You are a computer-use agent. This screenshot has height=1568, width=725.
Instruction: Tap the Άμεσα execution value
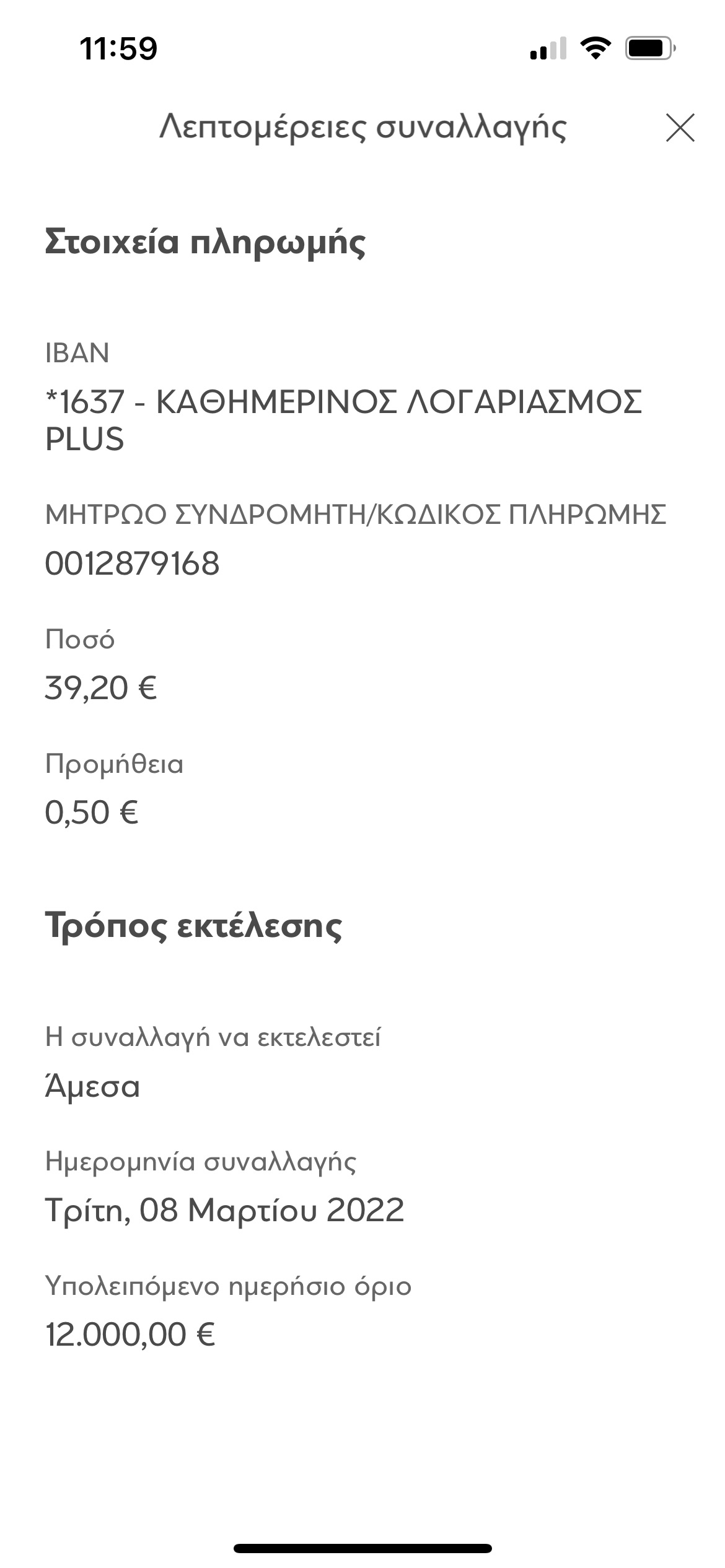[x=93, y=1087]
